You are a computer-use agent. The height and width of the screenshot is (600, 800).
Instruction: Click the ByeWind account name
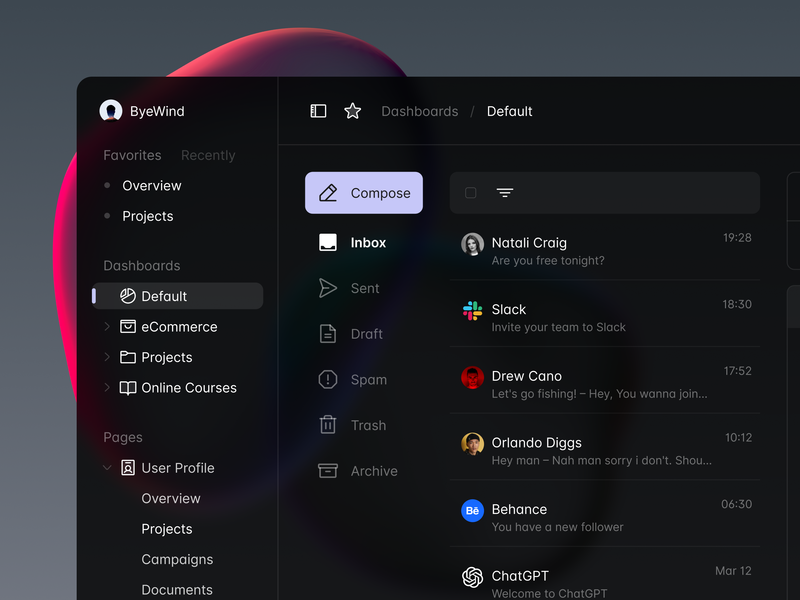(157, 111)
